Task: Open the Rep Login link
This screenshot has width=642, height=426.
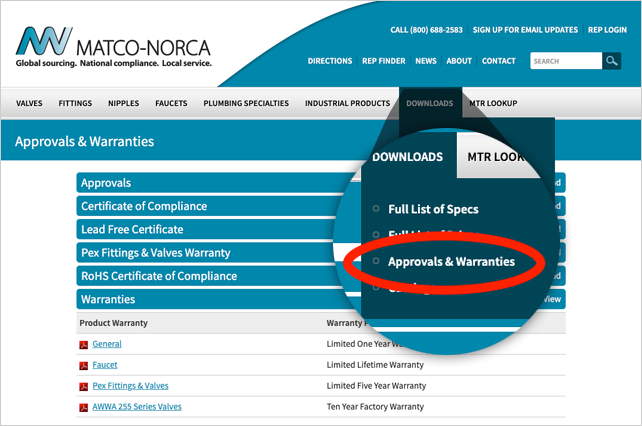Action: (x=607, y=30)
